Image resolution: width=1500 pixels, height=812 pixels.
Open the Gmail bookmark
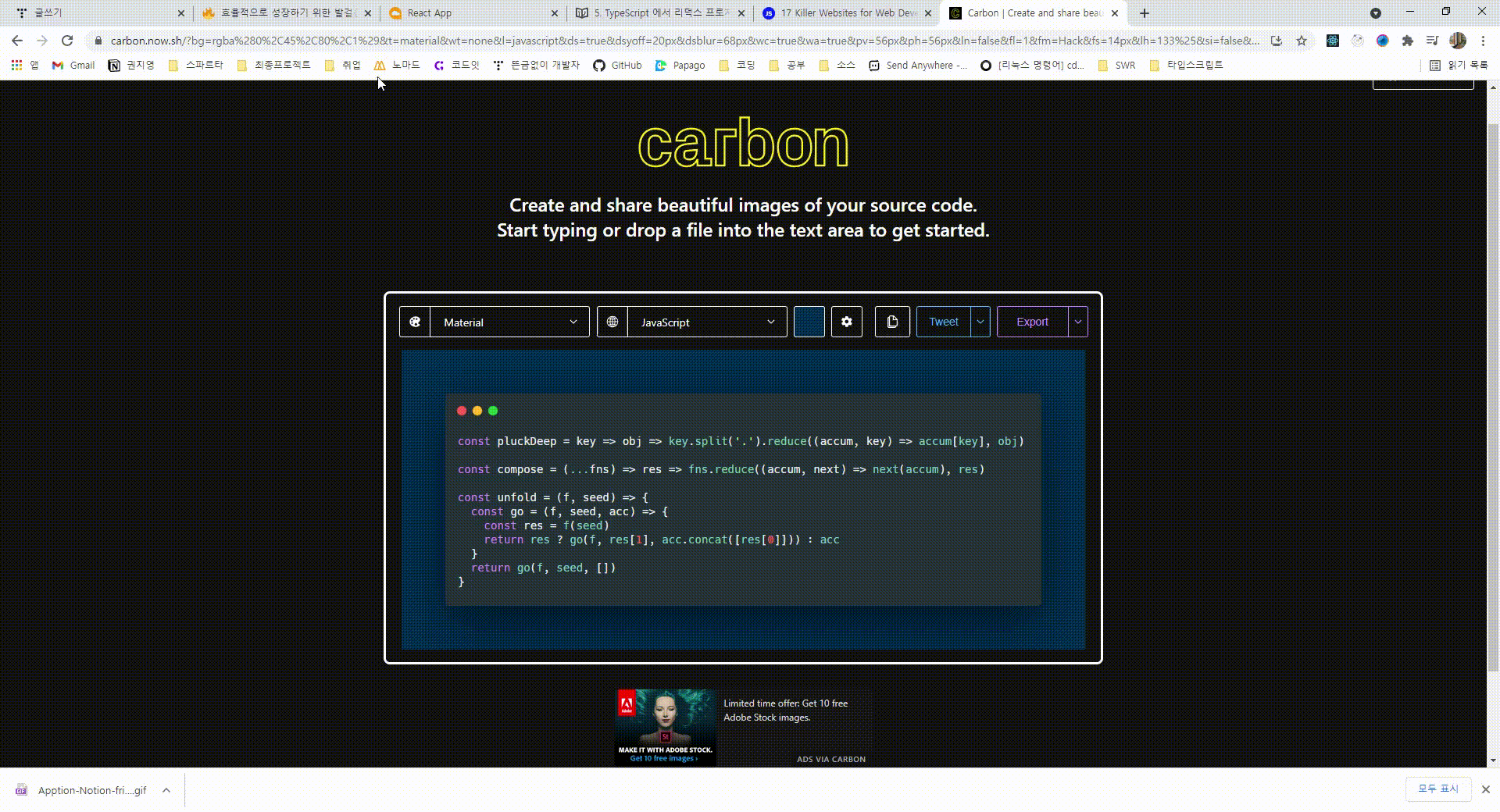pos(73,66)
